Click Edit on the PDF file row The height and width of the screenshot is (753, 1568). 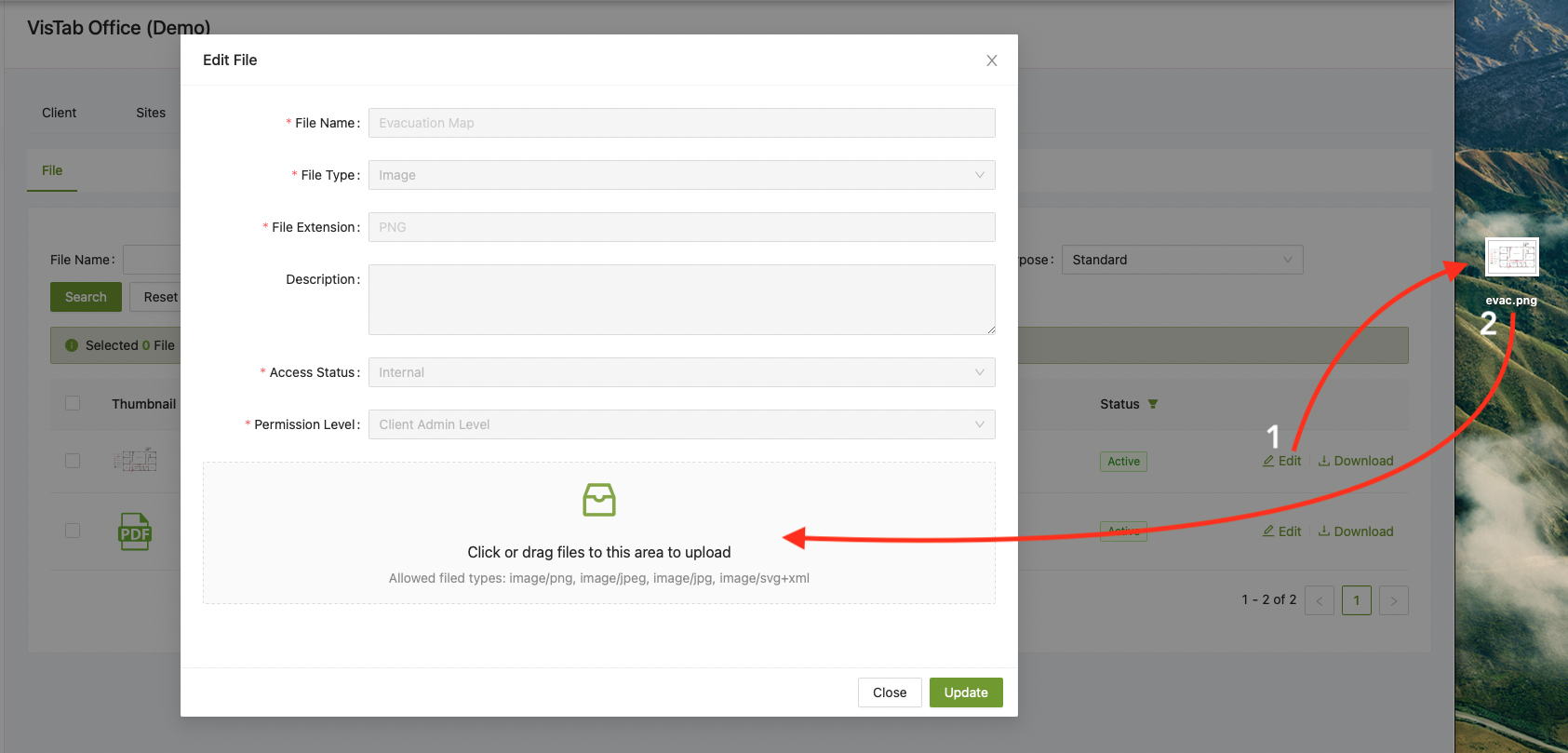1282,531
